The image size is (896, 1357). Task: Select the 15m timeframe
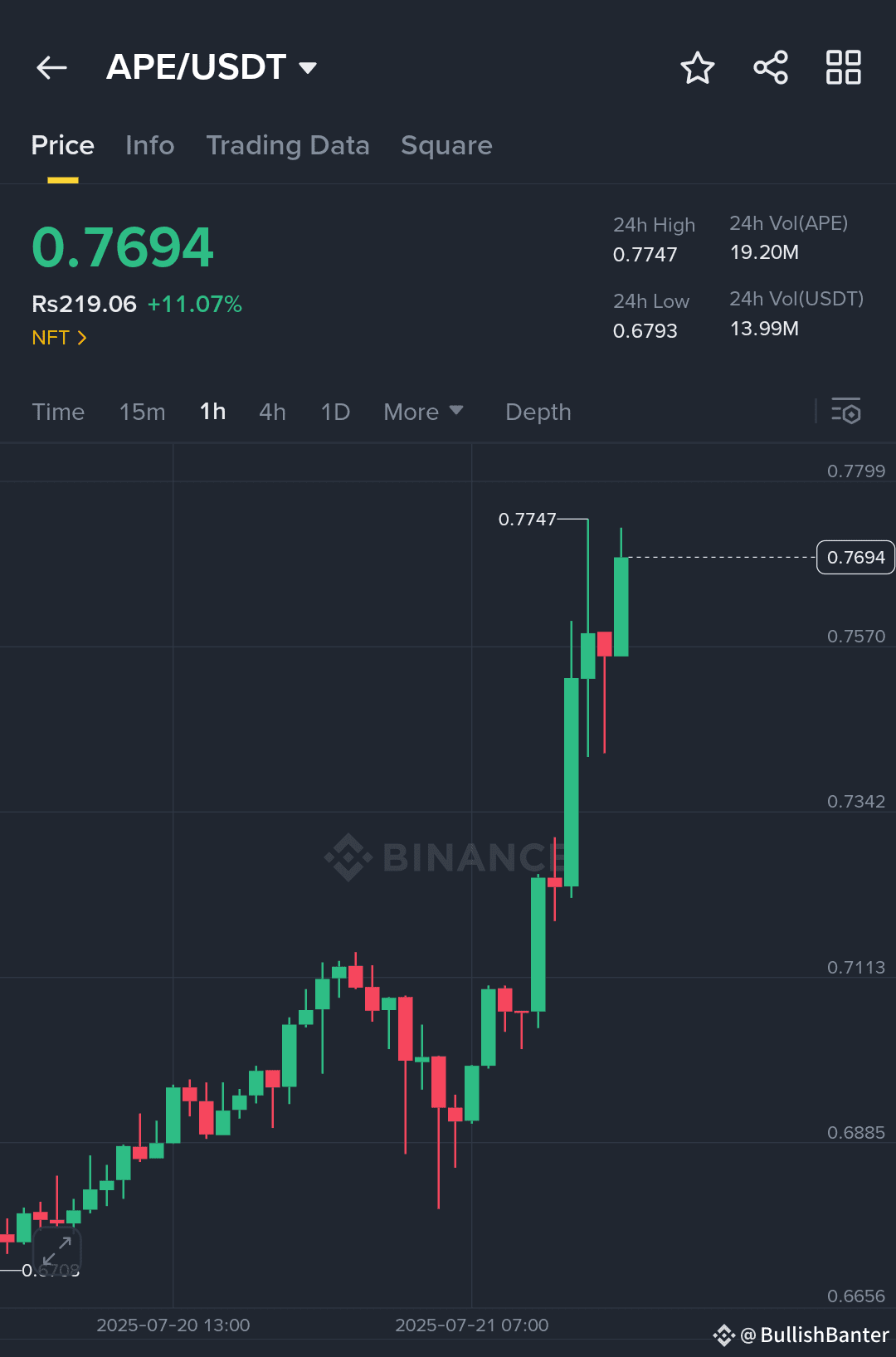point(141,412)
